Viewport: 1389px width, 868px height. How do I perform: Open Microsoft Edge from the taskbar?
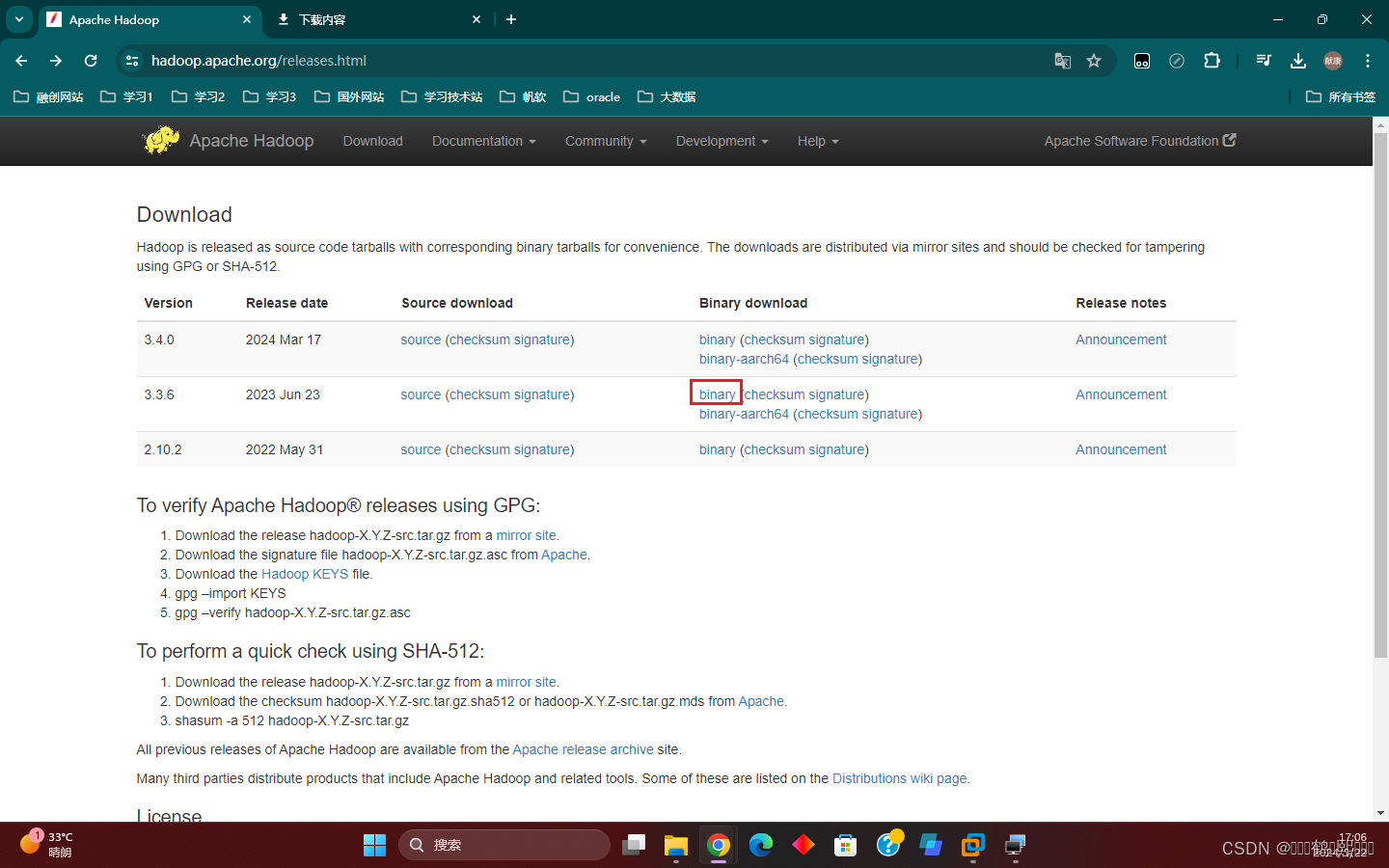point(760,845)
